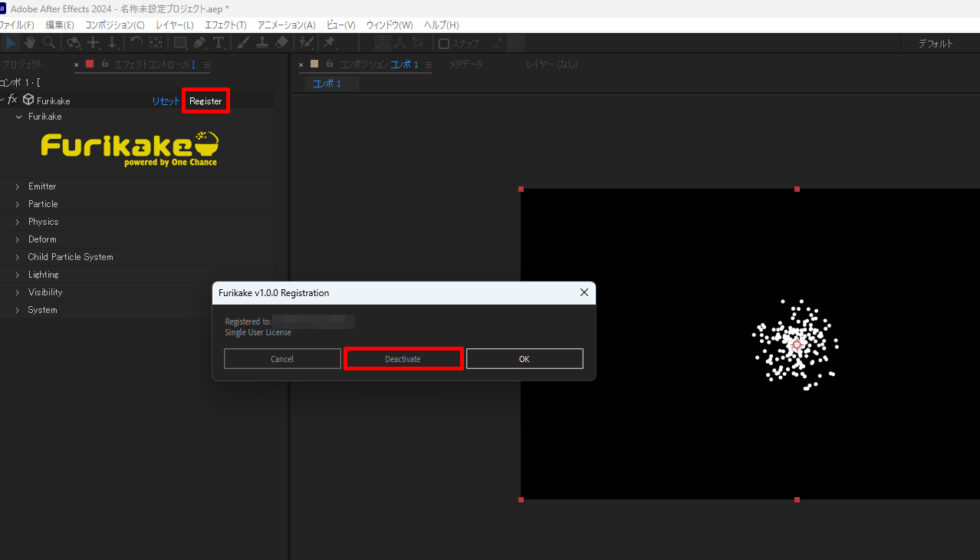
Task: Open Composition panel menu icon
Action: tap(428, 64)
